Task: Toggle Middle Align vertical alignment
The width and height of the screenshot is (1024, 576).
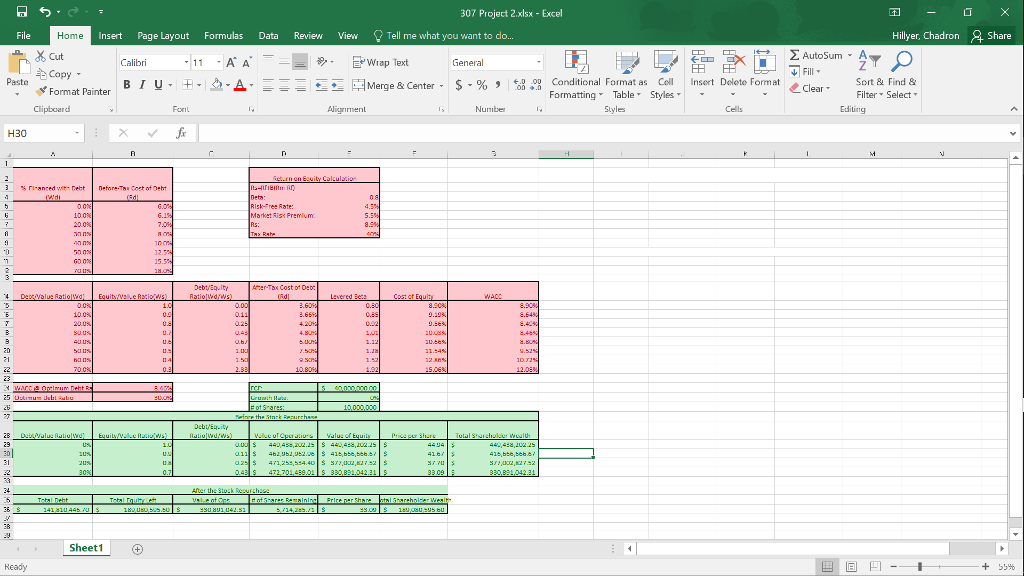Action: [x=284, y=62]
